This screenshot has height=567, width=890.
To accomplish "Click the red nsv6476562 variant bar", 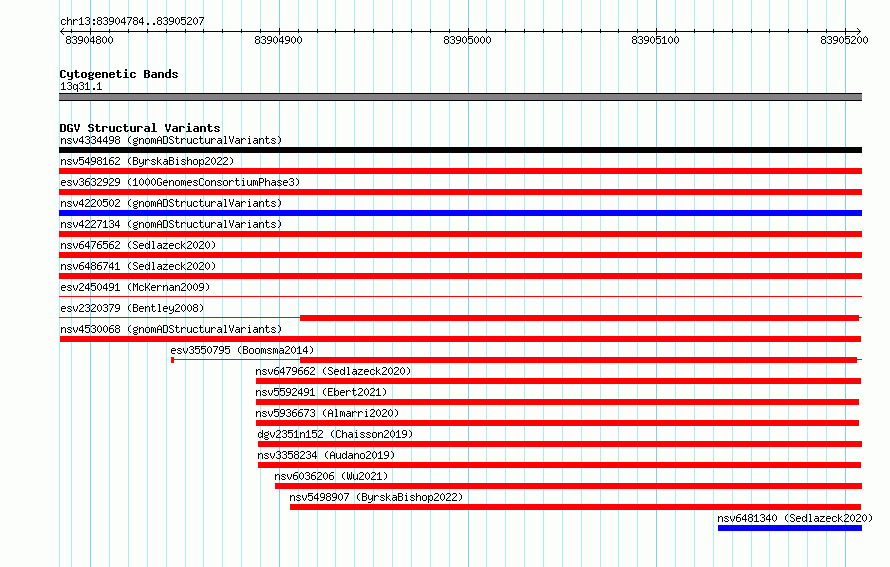I will tap(460, 255).
